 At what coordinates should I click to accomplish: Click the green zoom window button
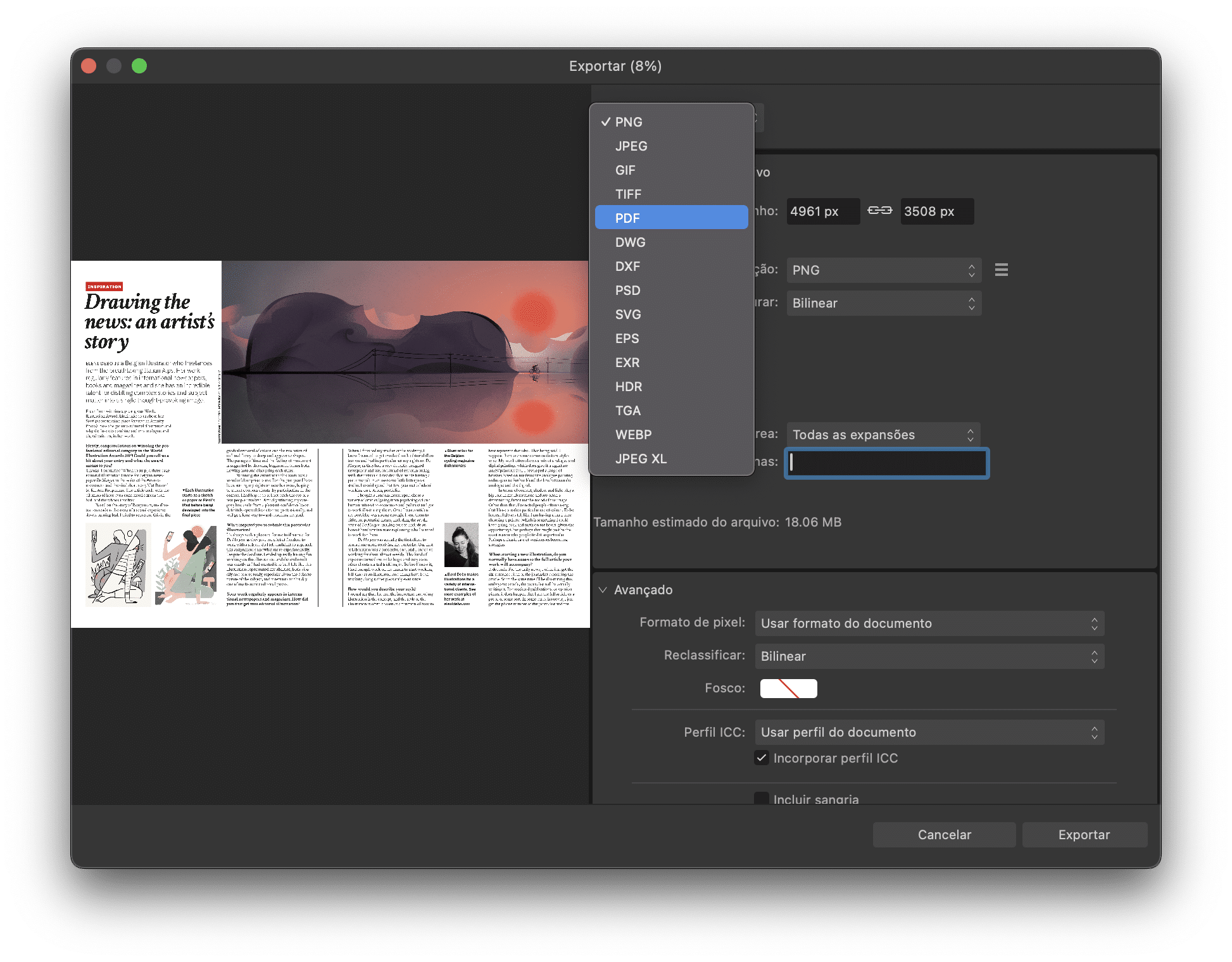click(x=139, y=66)
